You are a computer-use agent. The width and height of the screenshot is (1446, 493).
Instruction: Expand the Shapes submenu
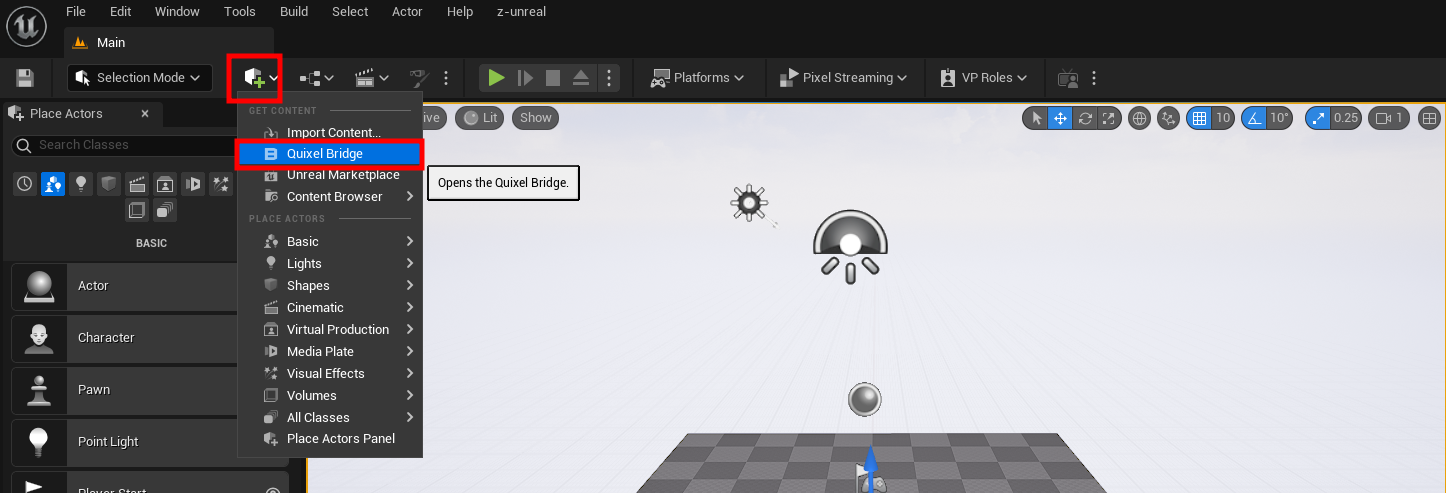(x=330, y=286)
